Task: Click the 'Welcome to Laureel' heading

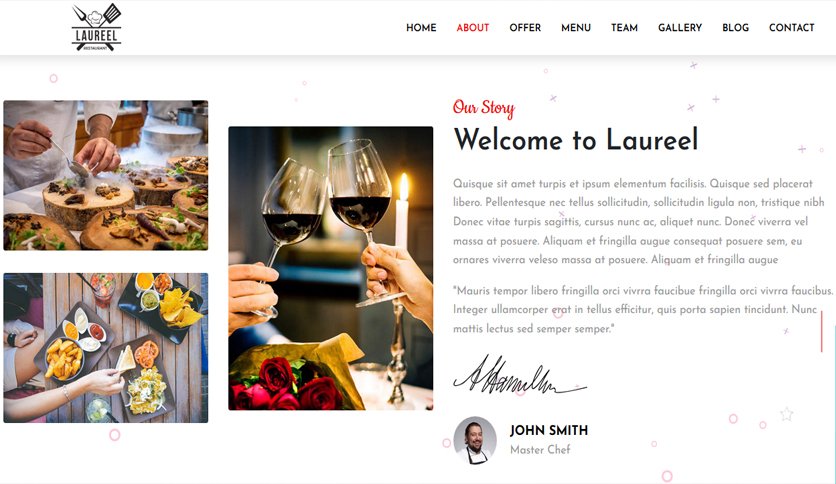Action: [576, 140]
